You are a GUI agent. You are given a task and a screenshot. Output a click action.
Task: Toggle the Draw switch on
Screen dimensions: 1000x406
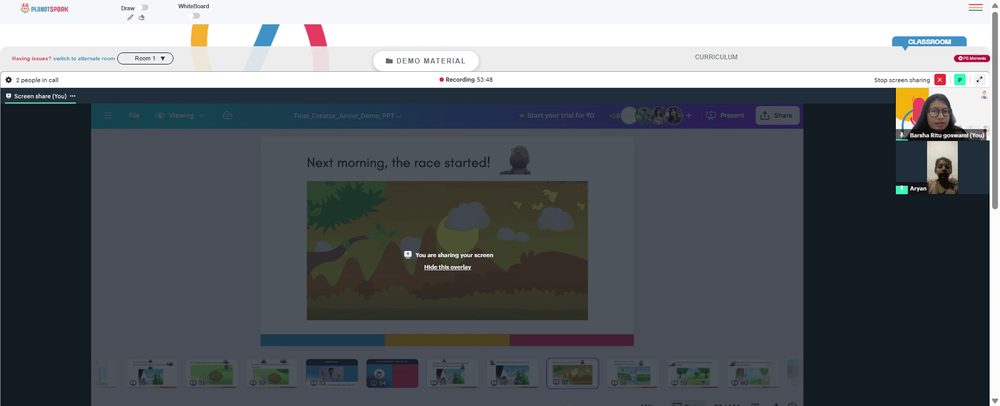pos(144,8)
